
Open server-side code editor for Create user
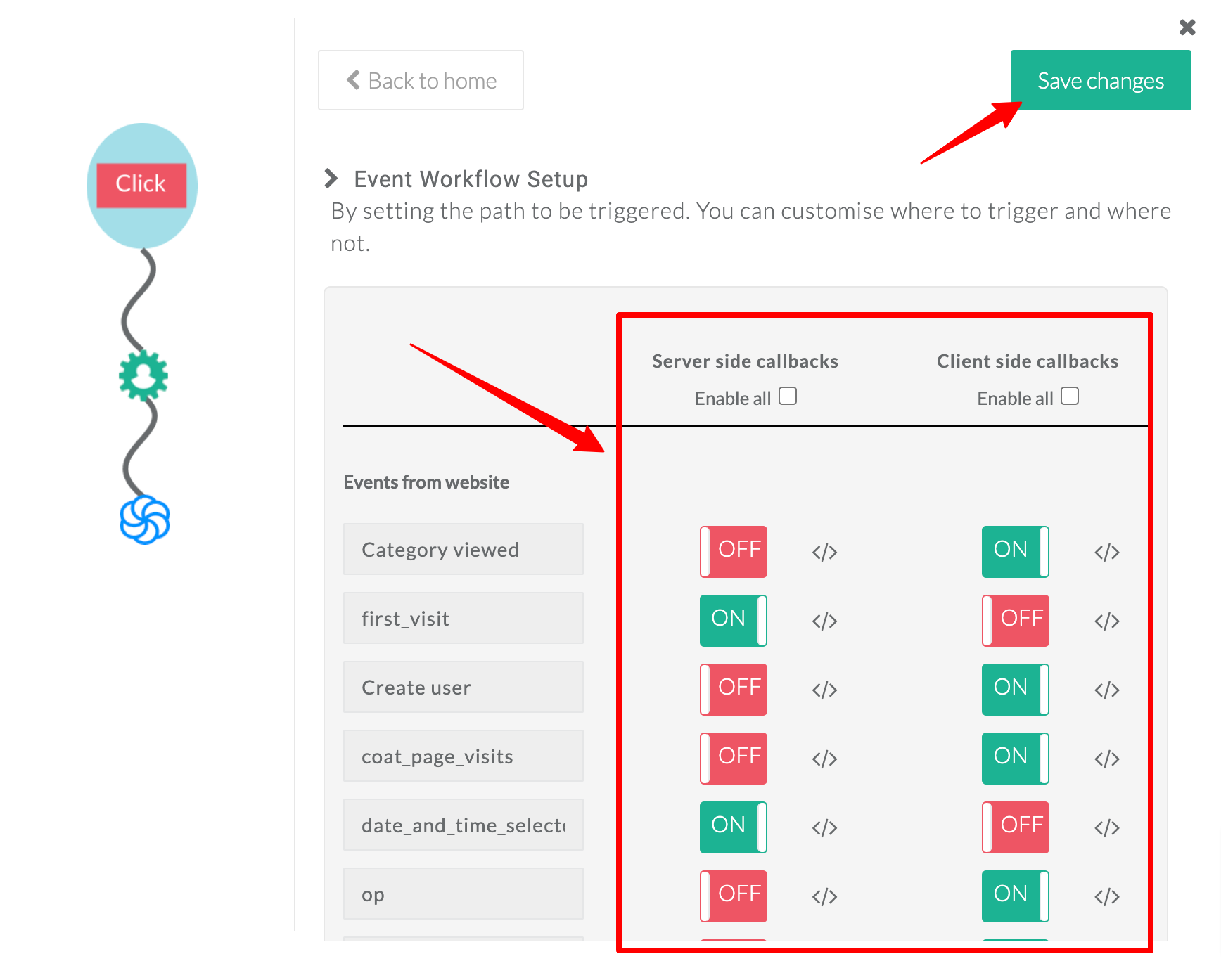(824, 690)
